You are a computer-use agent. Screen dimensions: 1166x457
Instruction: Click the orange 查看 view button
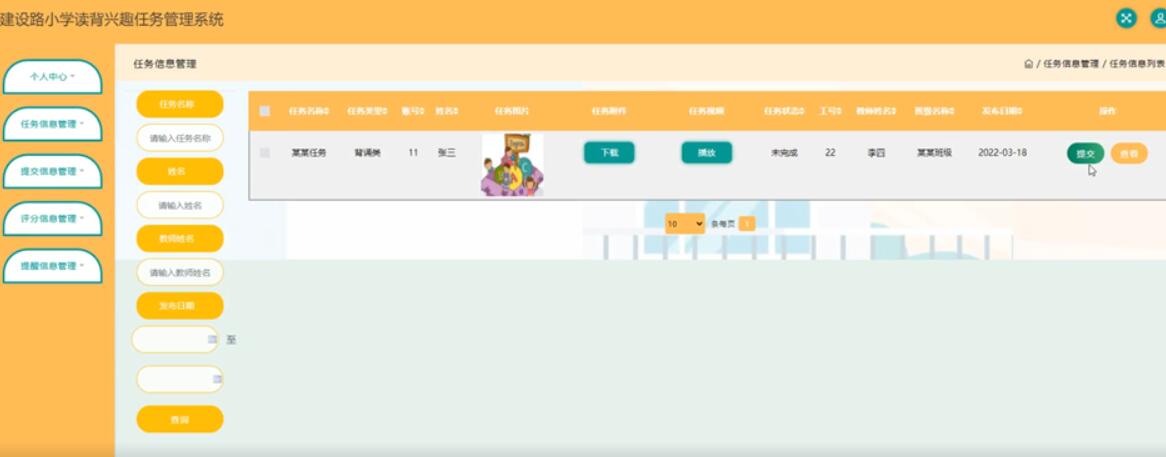[1129, 154]
